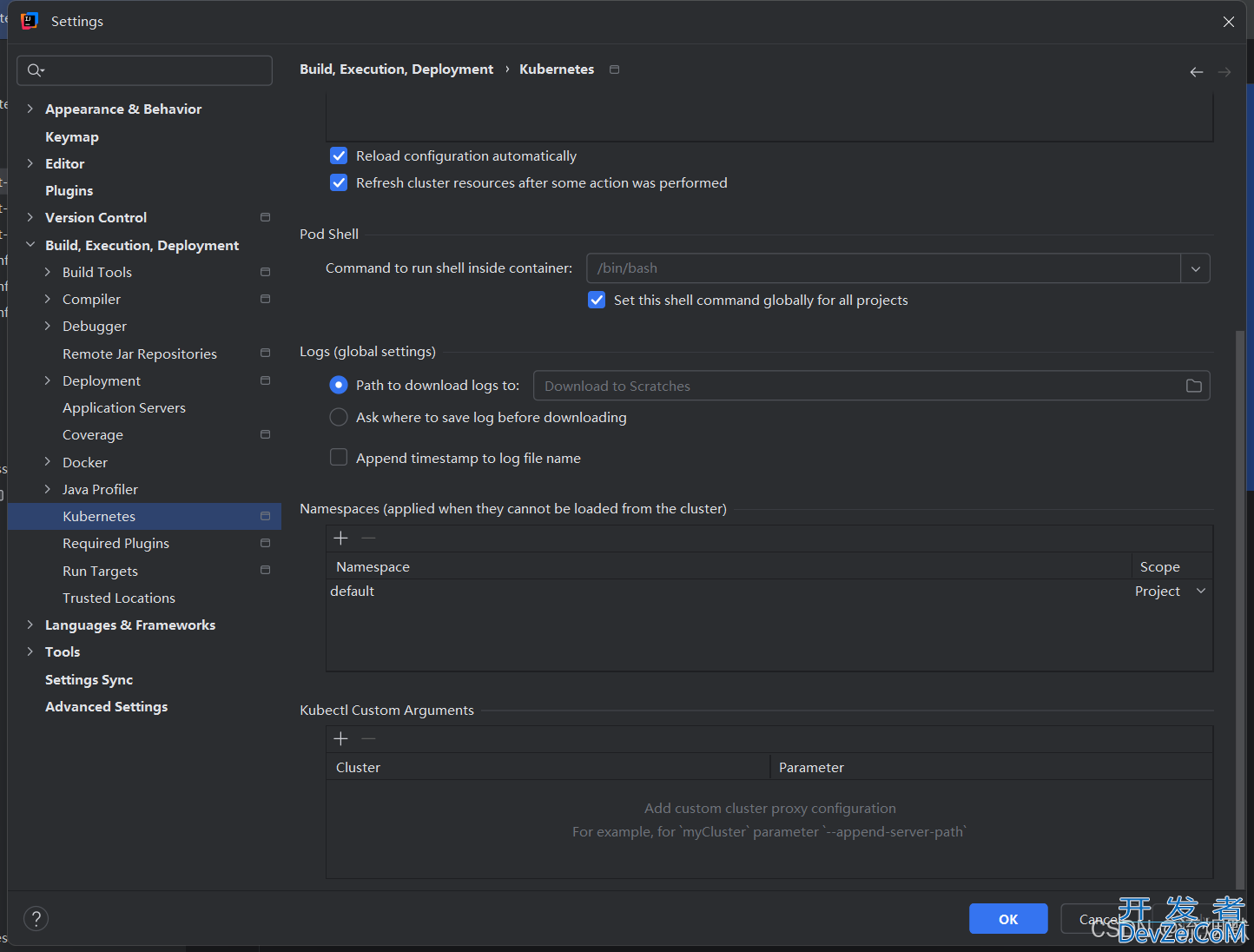Click project settings icon on Coverage row
The height and width of the screenshot is (952, 1254).
pyautogui.click(x=266, y=434)
